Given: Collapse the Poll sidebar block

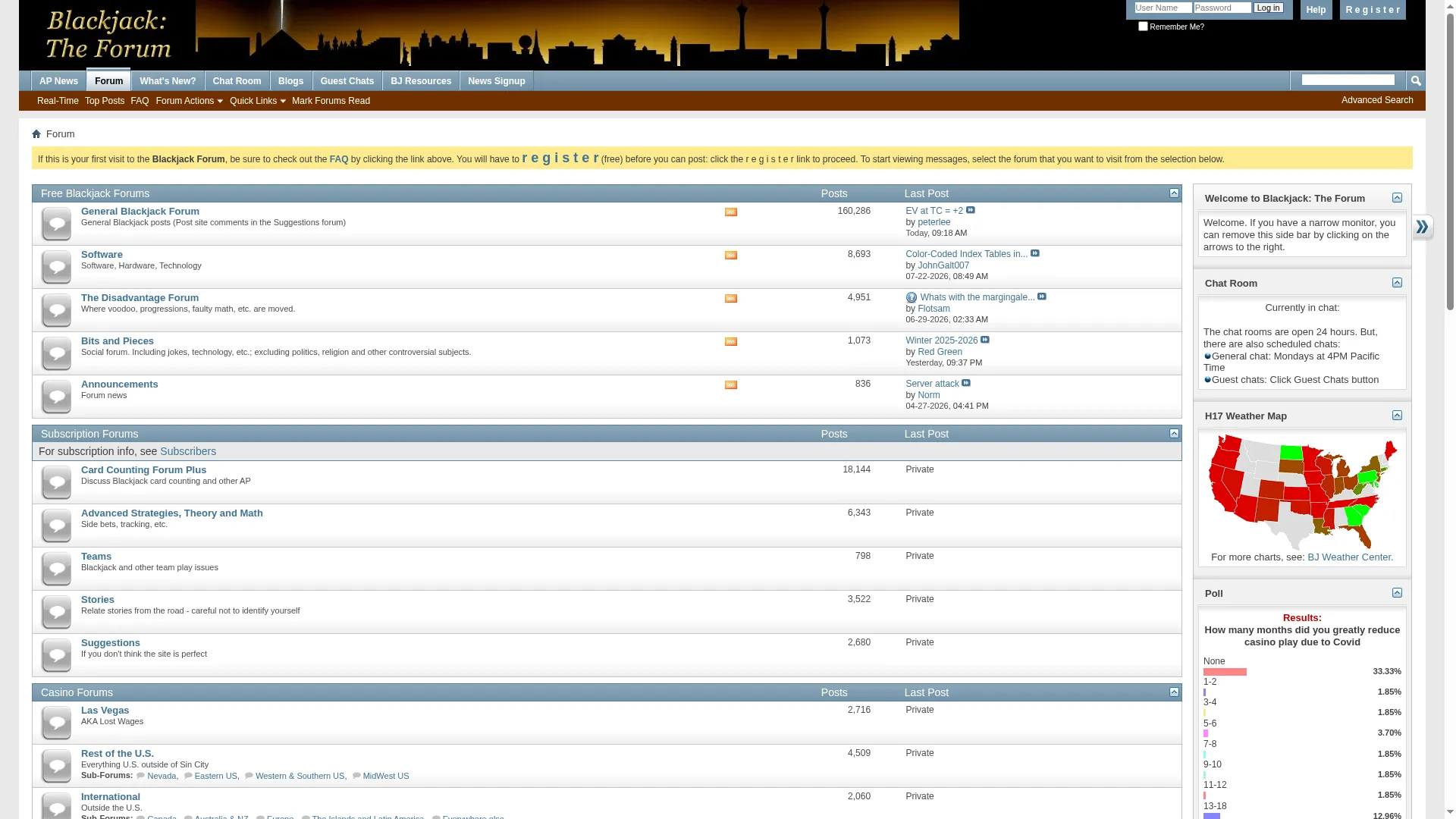Looking at the screenshot, I should tap(1397, 593).
